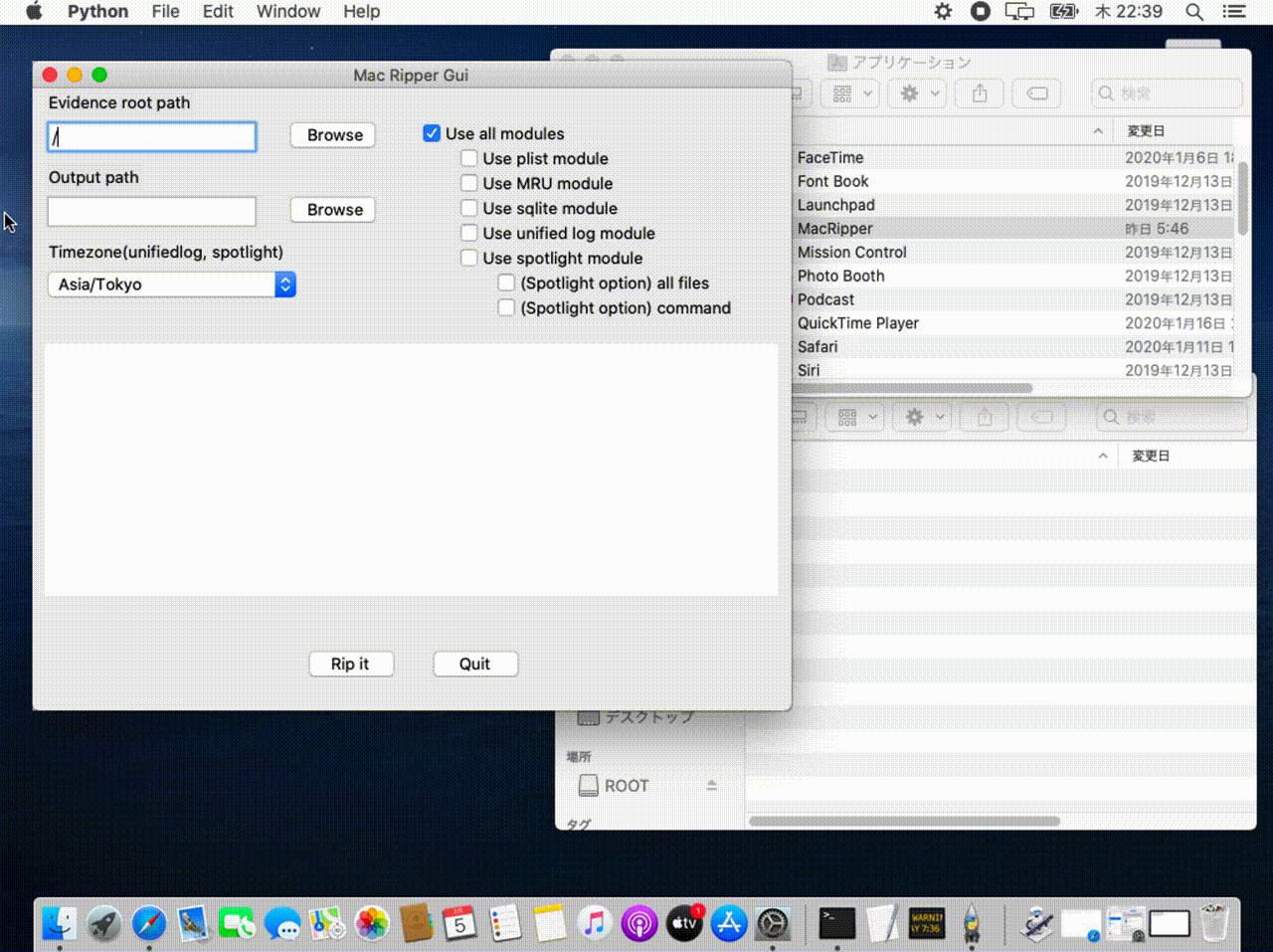Open Podcasts in the Dock
Screen dimensions: 1273x952
click(x=638, y=923)
